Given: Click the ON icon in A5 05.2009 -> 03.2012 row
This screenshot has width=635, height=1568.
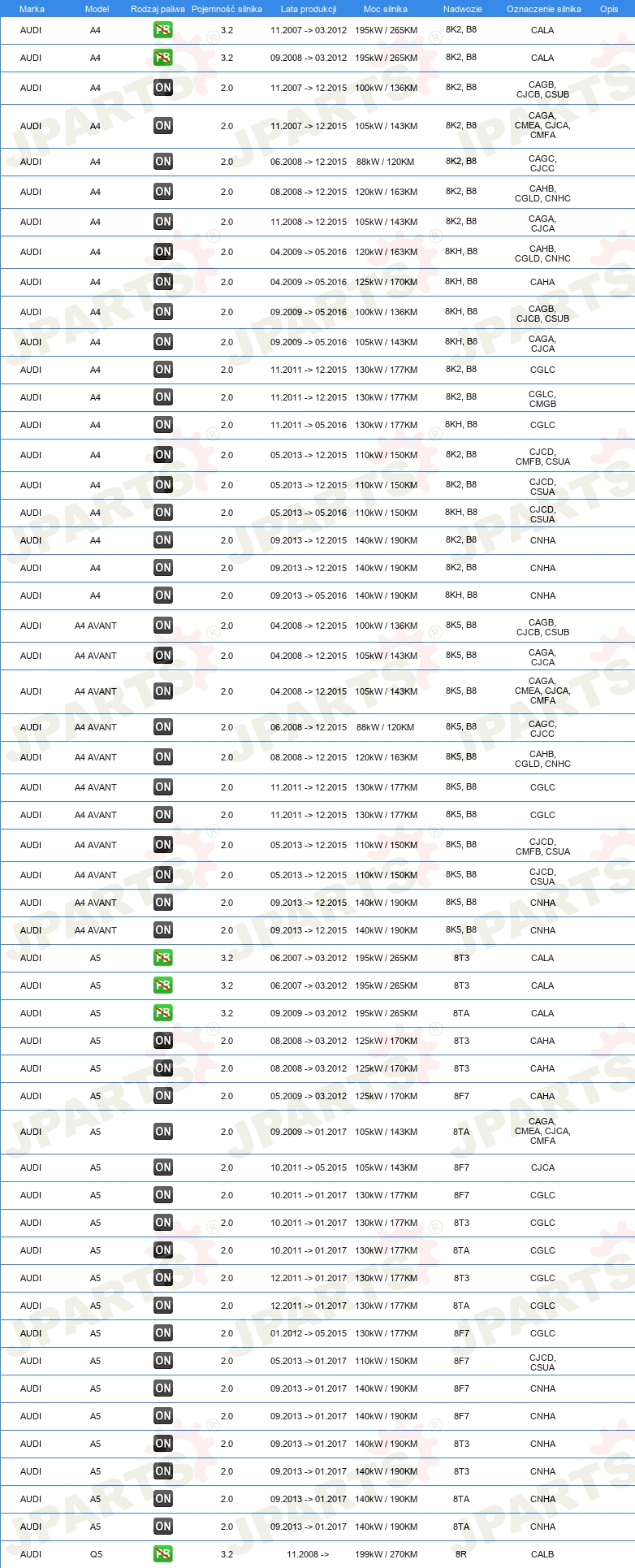Looking at the screenshot, I should 163,1096.
